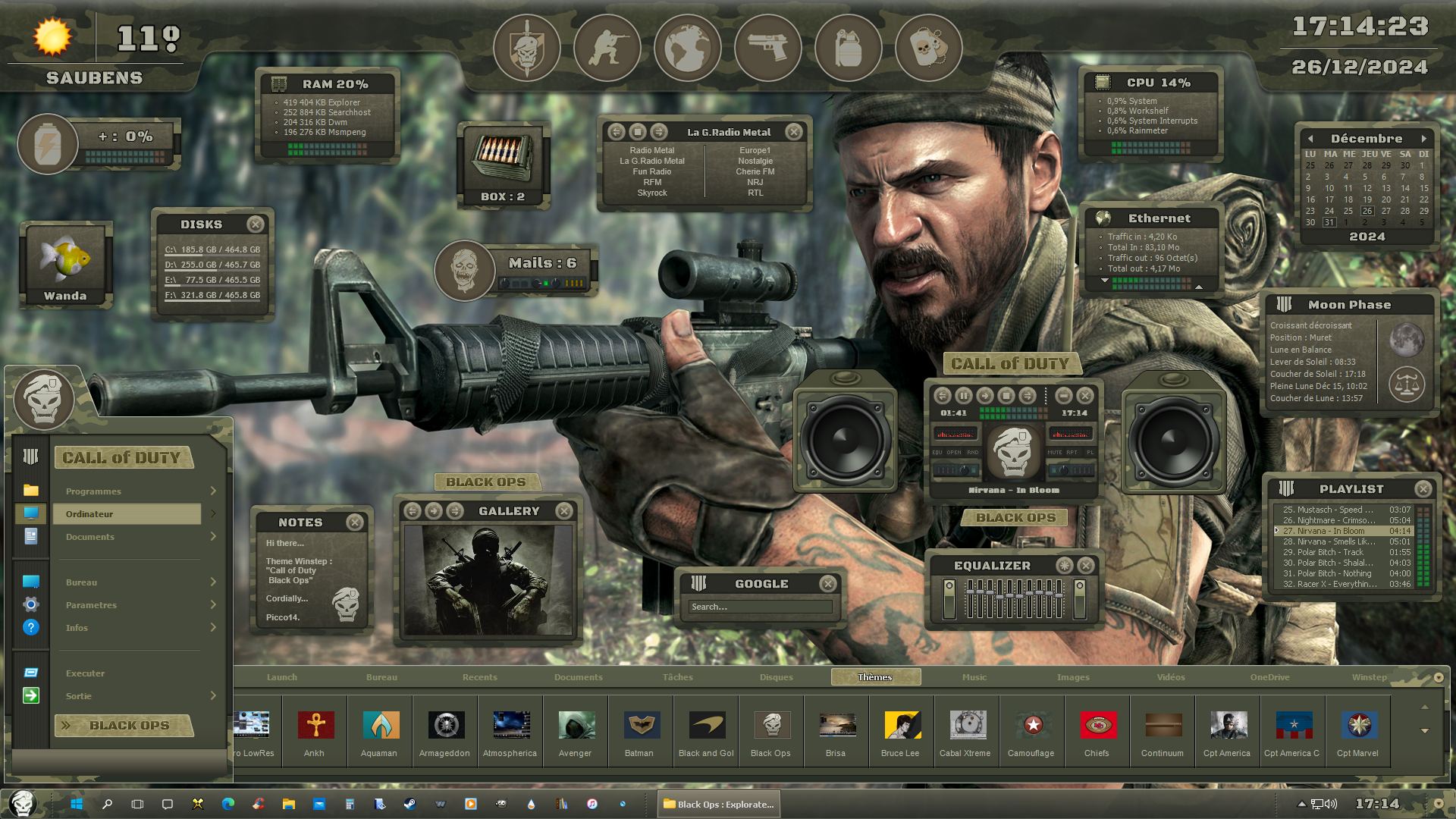Click the zombie head Mails icon
Viewport: 1456px width, 819px height.
[465, 271]
